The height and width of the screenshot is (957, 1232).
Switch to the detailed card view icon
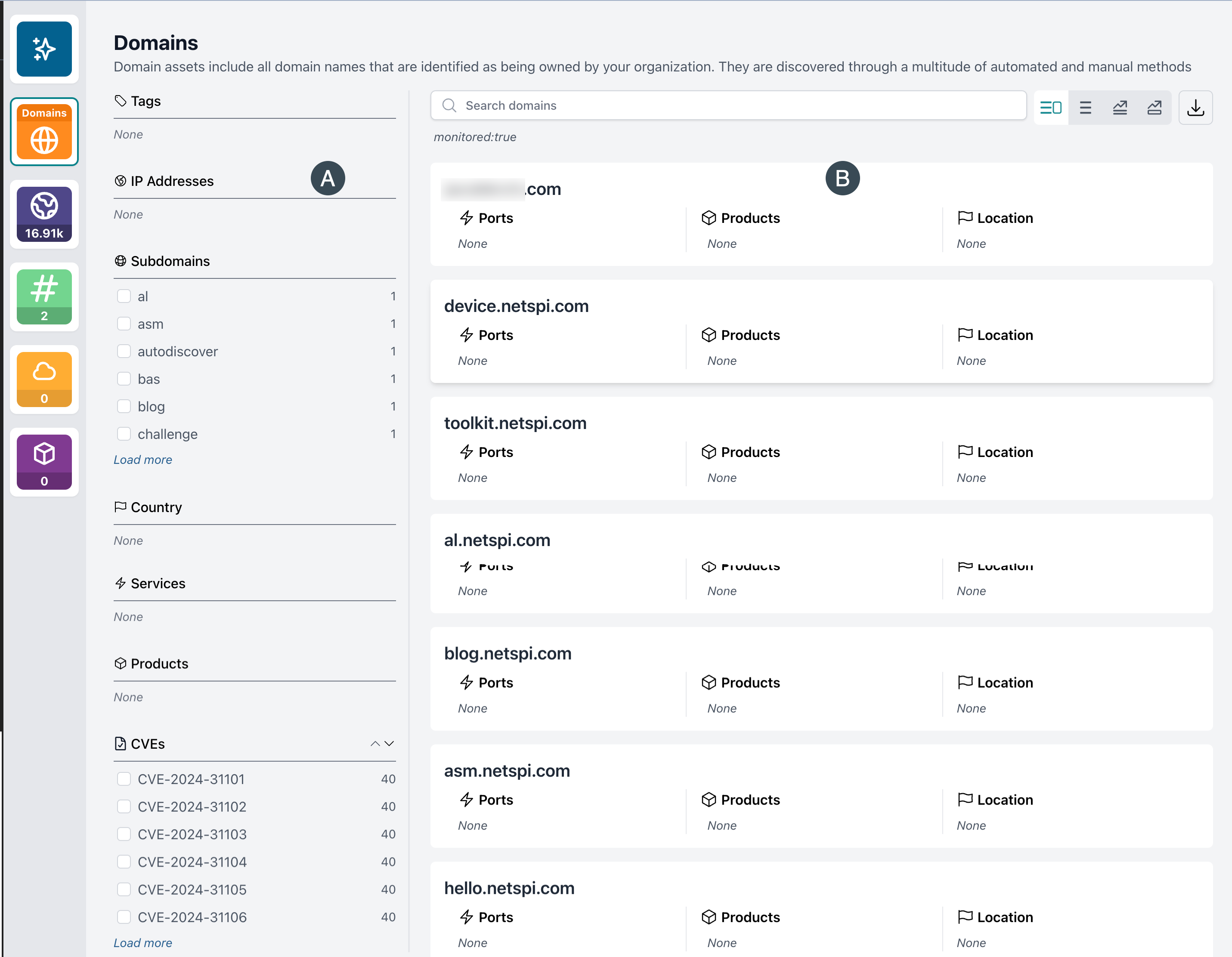[x=1051, y=107]
